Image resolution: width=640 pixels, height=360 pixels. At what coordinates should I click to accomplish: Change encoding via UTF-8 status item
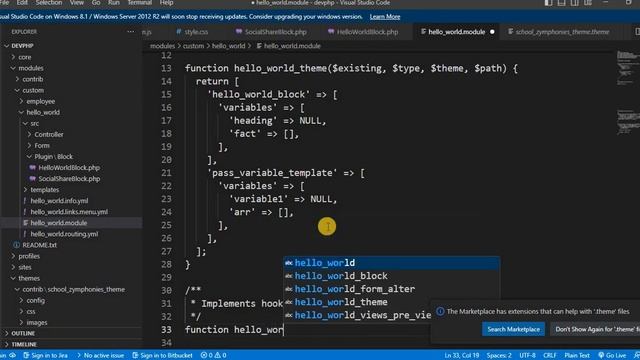click(527, 356)
